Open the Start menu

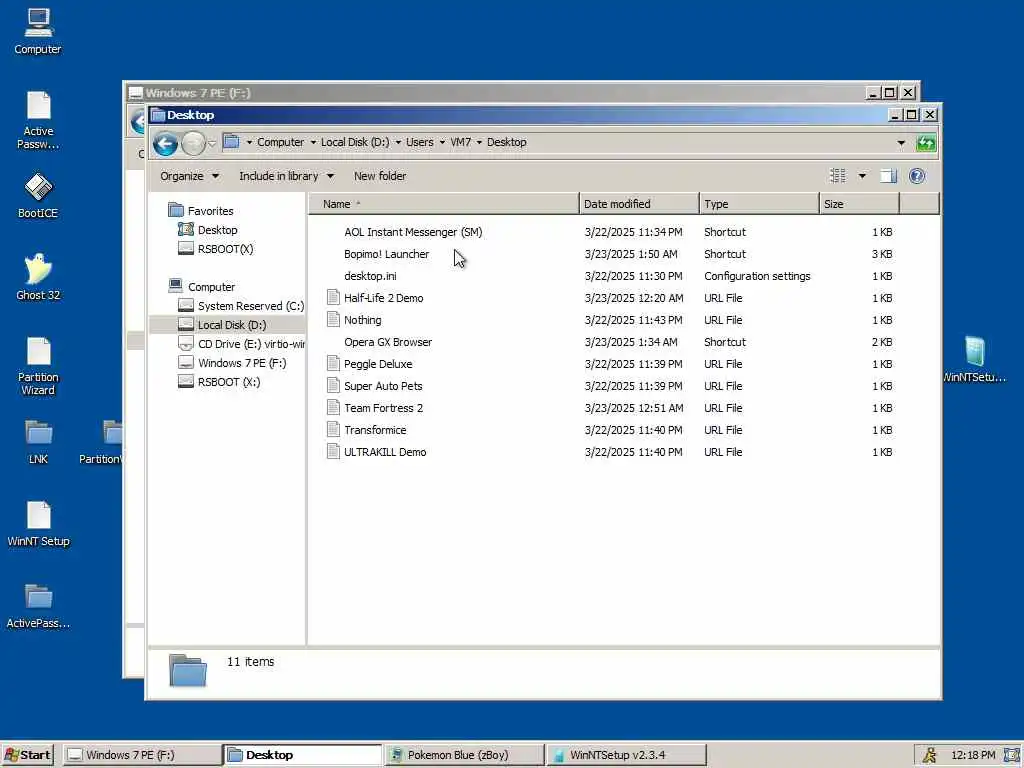(x=27, y=755)
